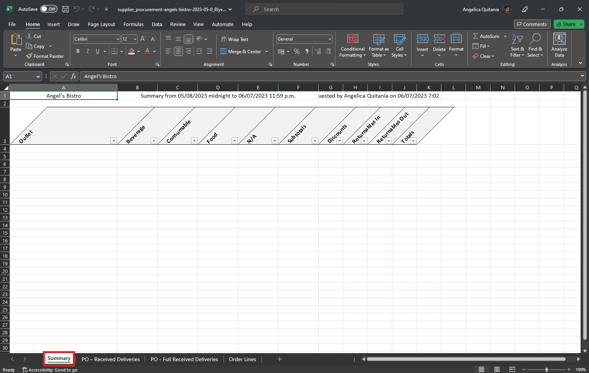Open Find & Select
This screenshot has width=589, height=373.
point(535,46)
